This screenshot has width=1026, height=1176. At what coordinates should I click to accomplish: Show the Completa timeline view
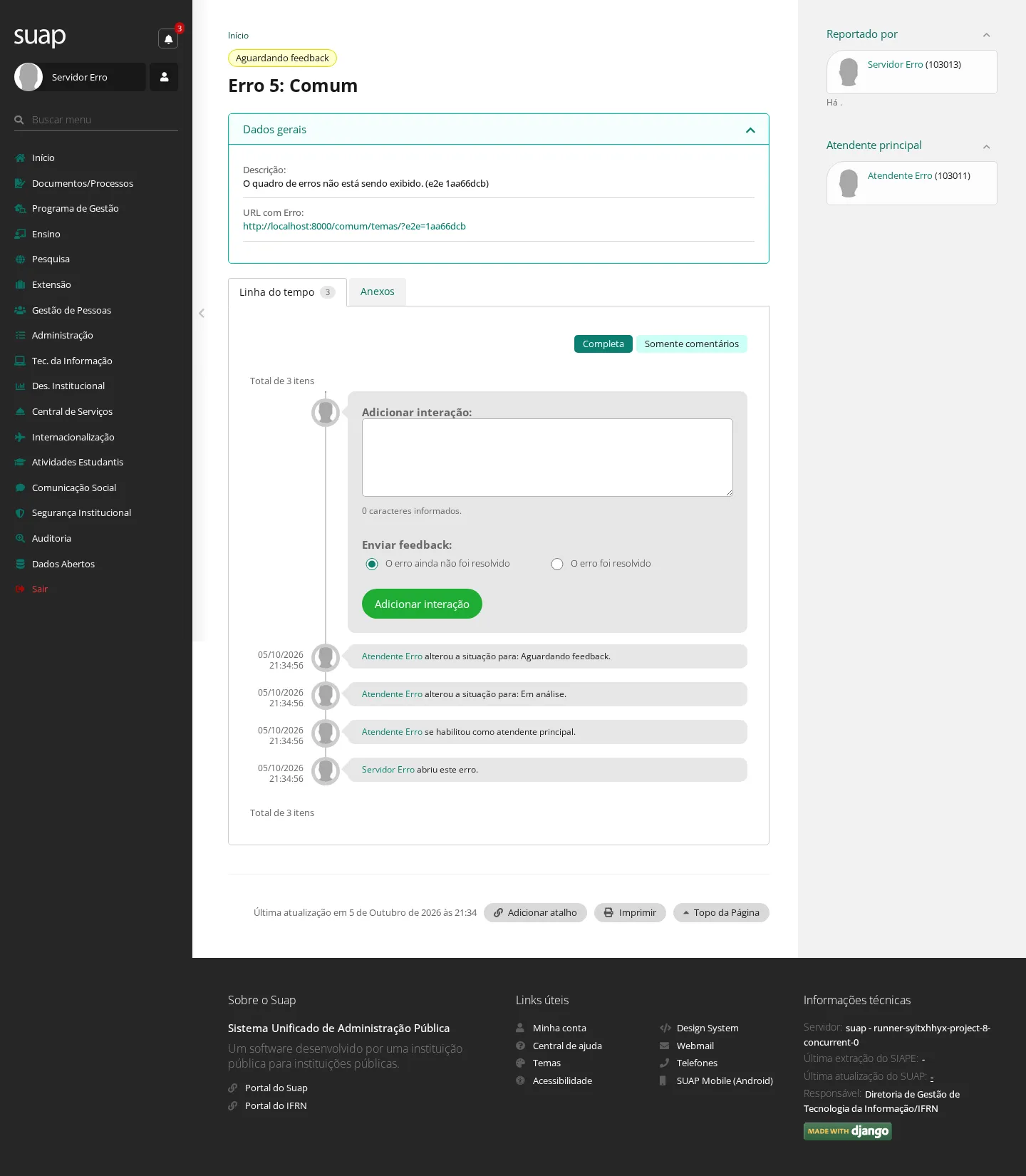(x=603, y=344)
